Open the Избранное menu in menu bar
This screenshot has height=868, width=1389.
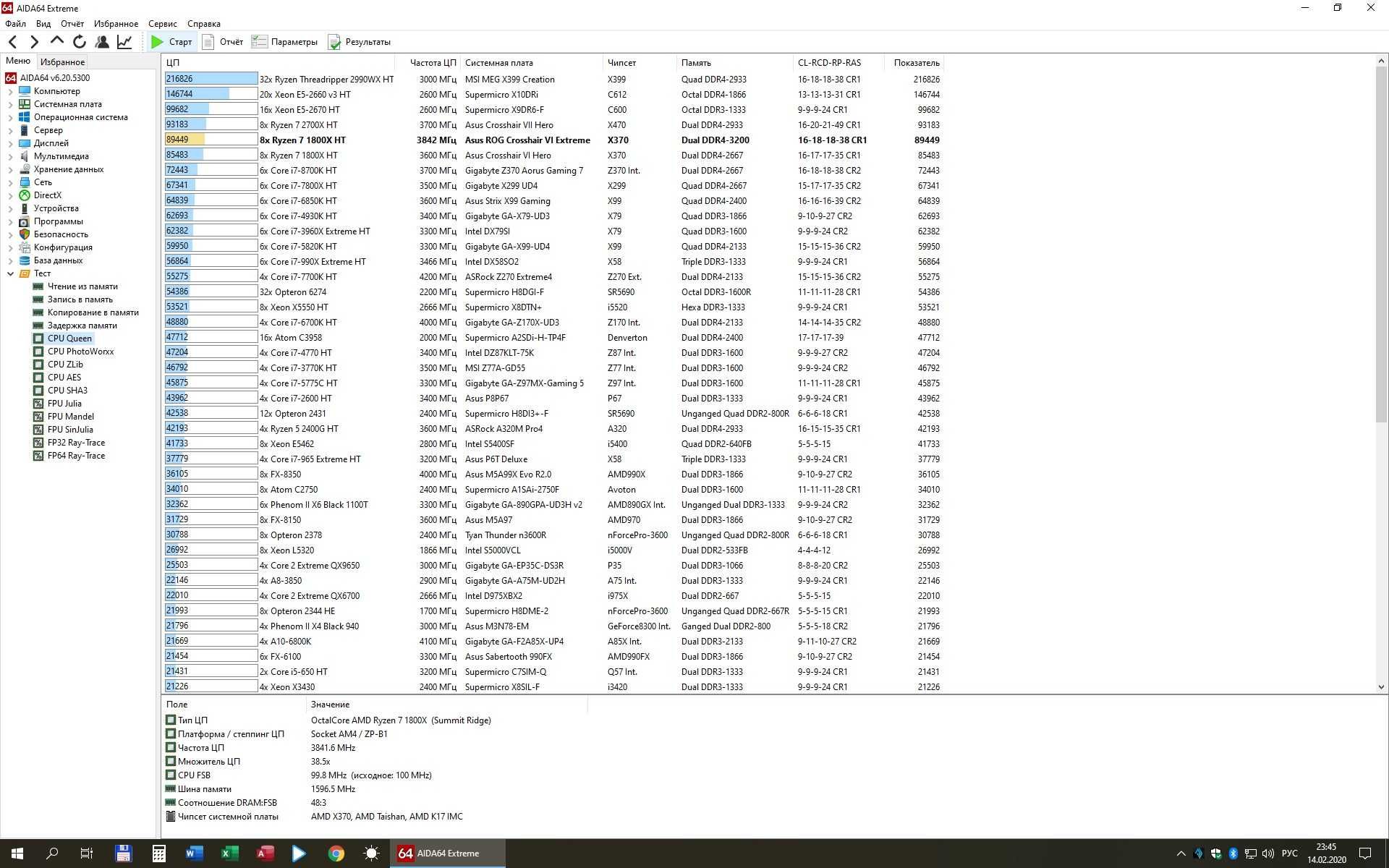point(116,24)
